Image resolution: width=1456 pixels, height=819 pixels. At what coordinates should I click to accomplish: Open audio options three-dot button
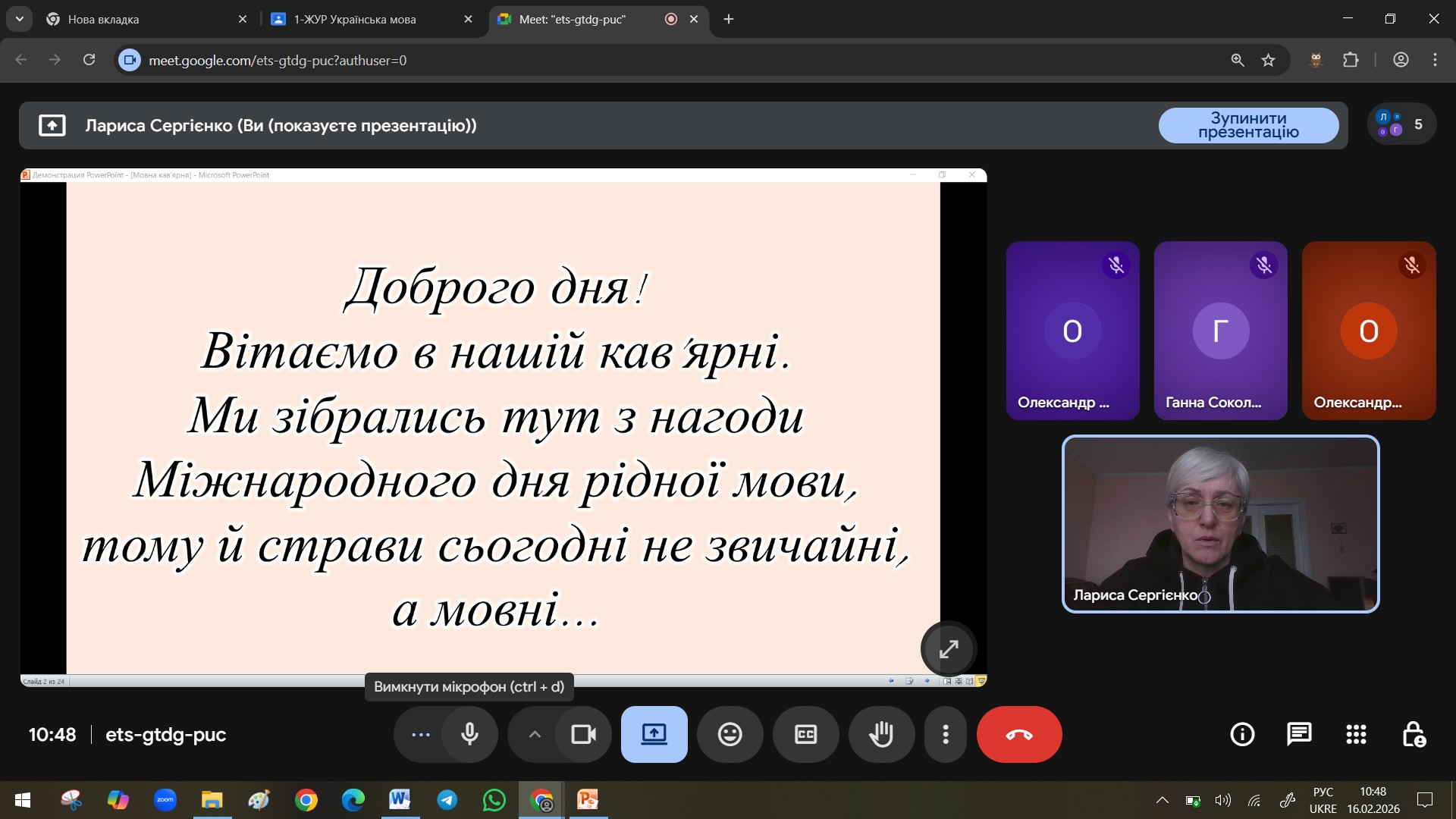pyautogui.click(x=420, y=734)
